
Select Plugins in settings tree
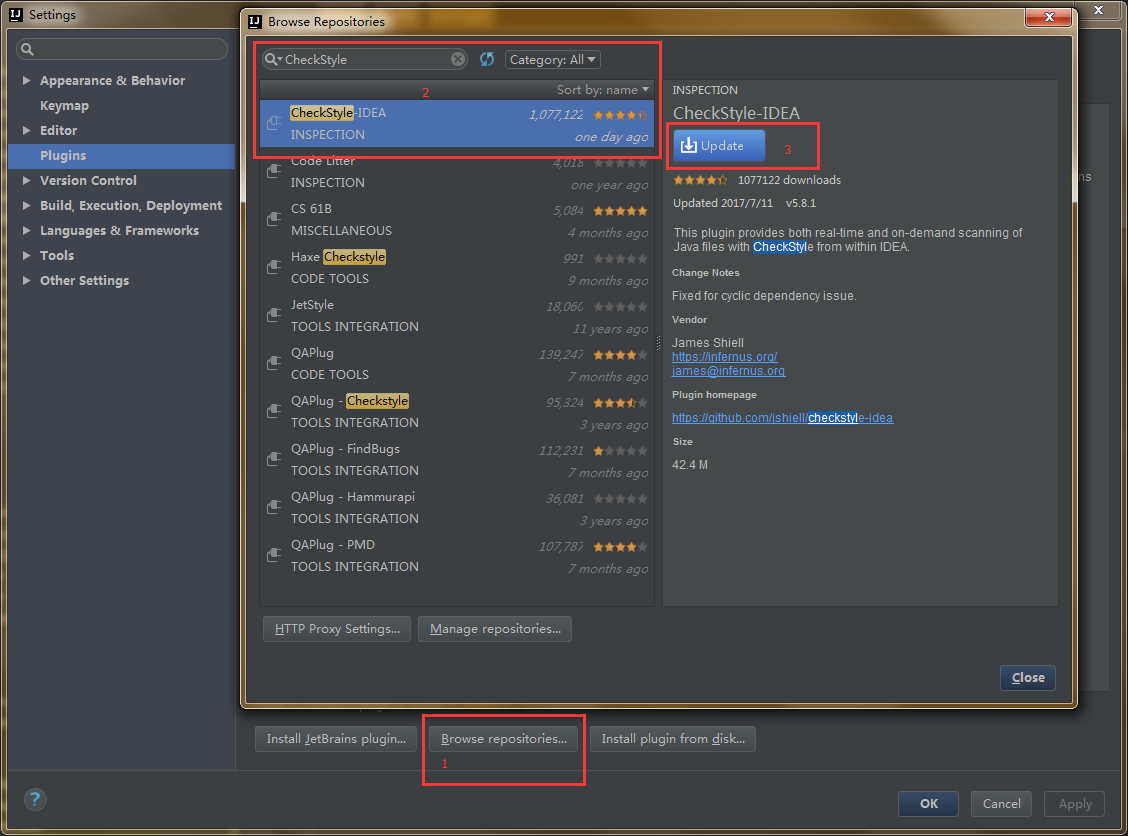pyautogui.click(x=122, y=155)
